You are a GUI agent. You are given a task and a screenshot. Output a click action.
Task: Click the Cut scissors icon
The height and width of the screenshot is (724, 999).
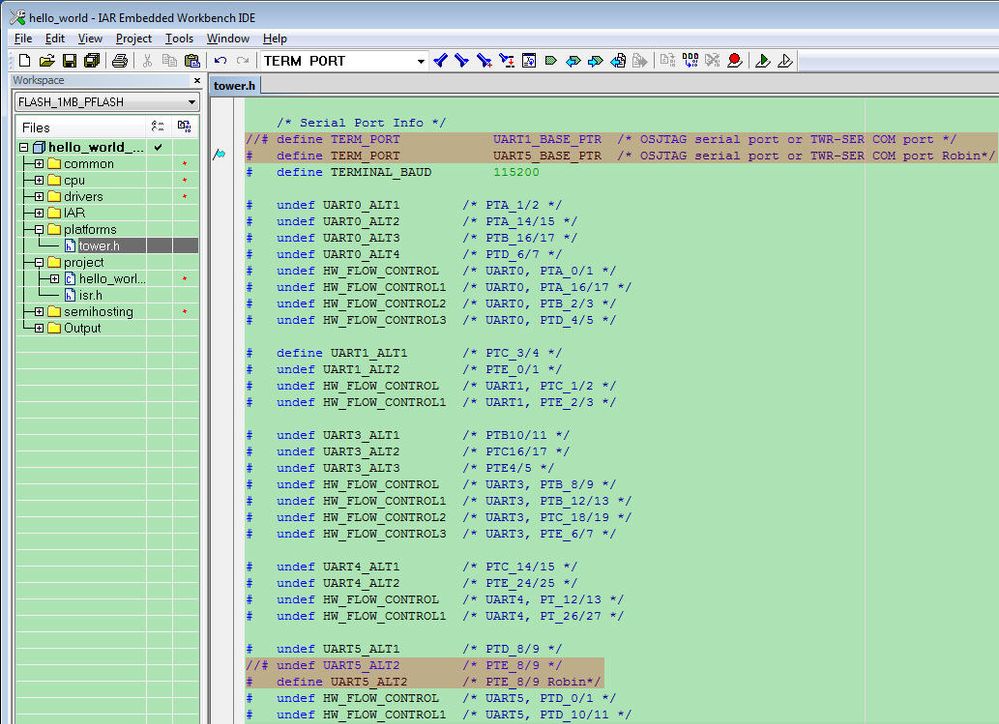click(x=147, y=61)
